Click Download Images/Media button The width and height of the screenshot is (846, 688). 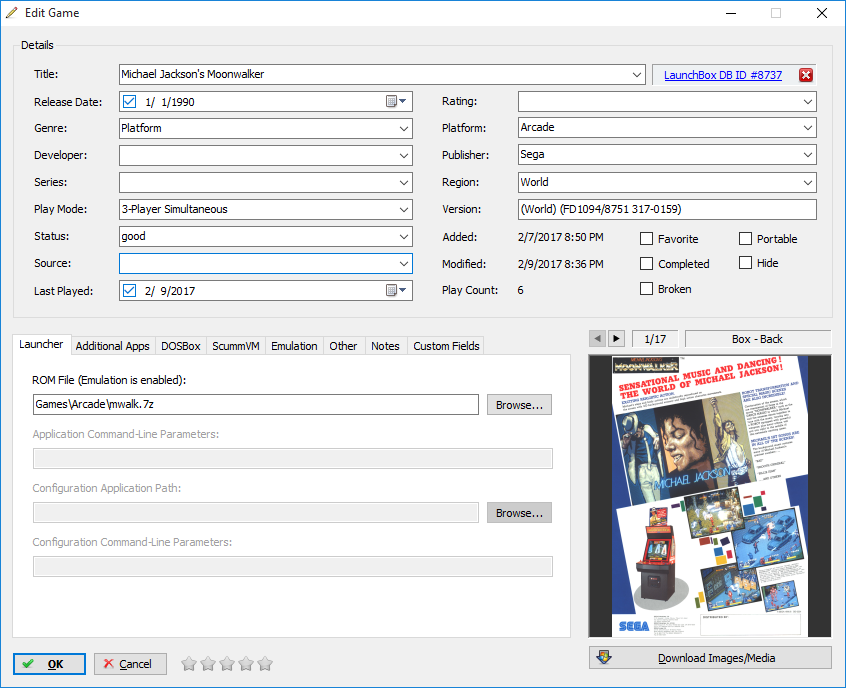(710, 658)
